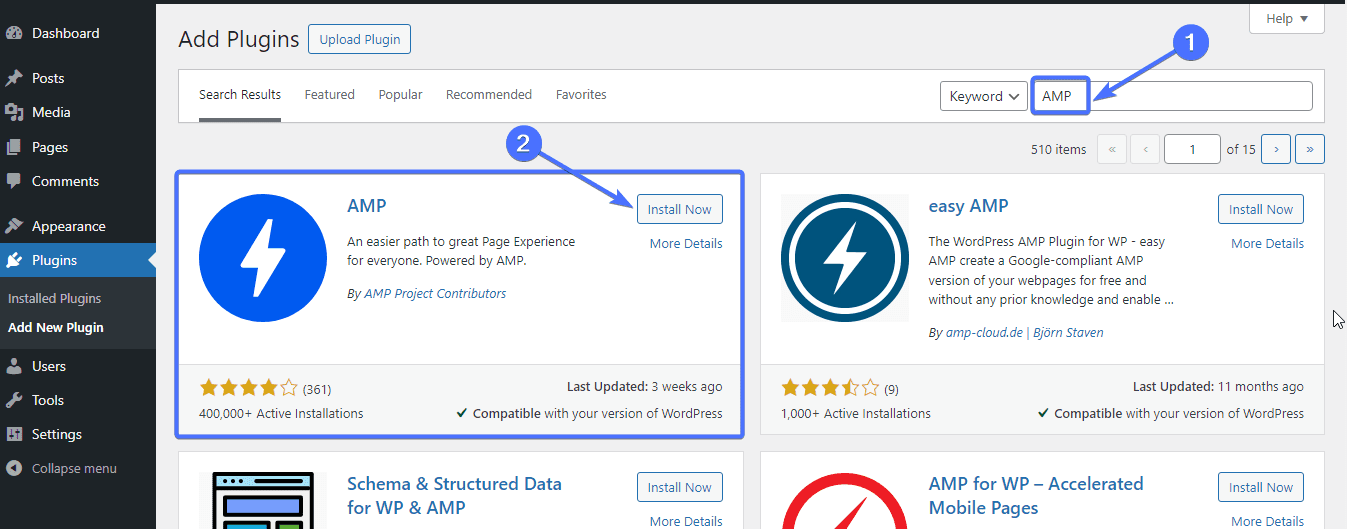The width and height of the screenshot is (1347, 529).
Task: Open the Recommended plugins tab
Action: click(489, 95)
